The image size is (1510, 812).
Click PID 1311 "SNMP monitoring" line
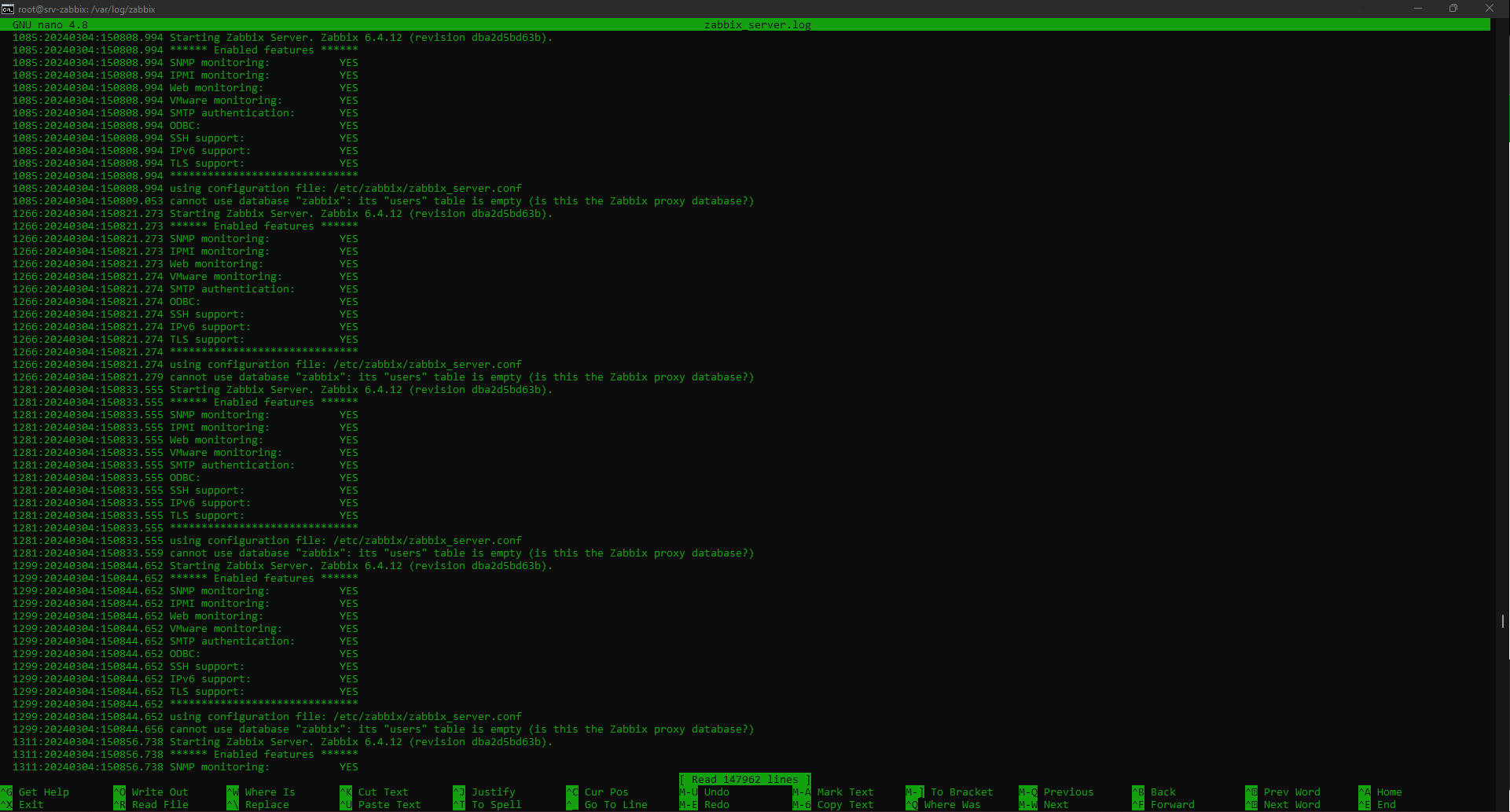[186, 767]
